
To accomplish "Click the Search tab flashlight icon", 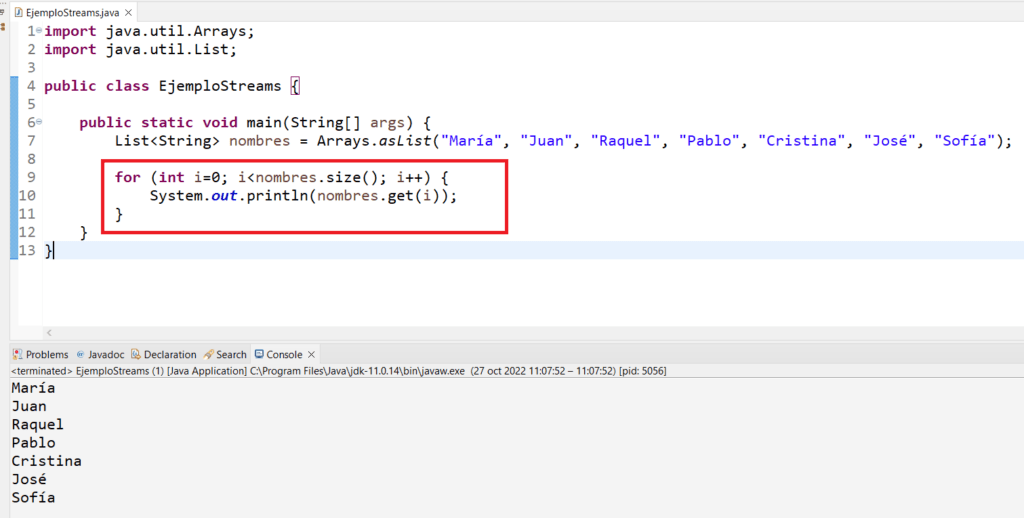I will point(208,354).
